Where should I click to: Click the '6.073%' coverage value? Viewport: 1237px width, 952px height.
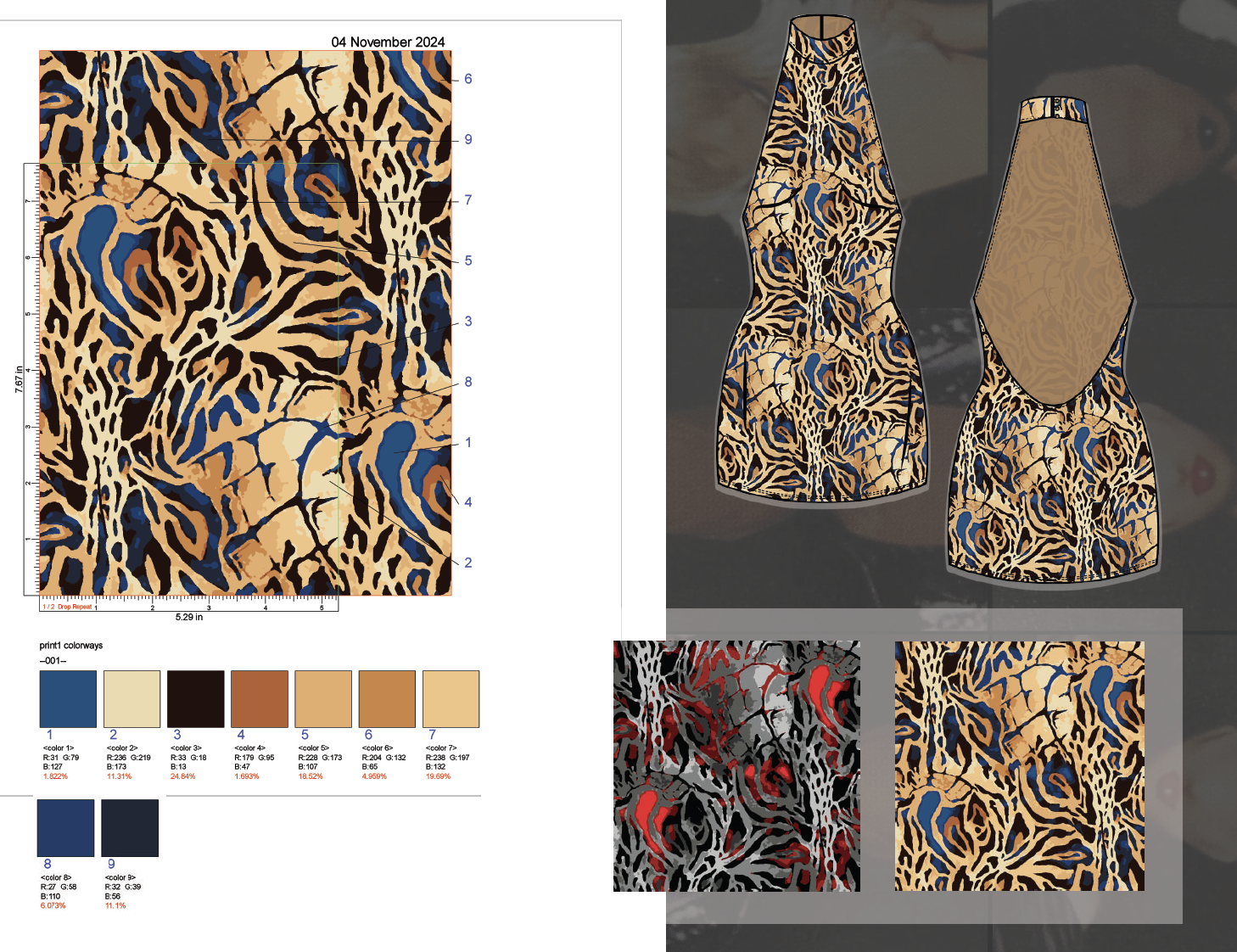point(53,905)
